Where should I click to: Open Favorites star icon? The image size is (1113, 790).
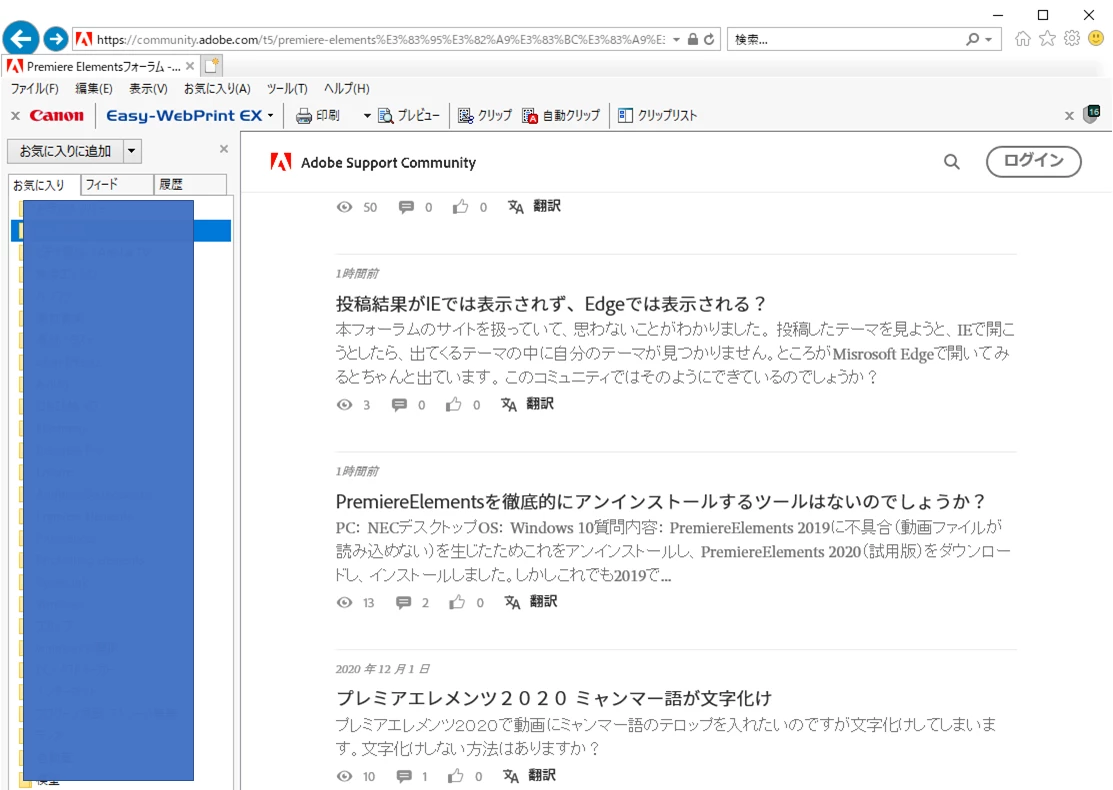(1047, 39)
